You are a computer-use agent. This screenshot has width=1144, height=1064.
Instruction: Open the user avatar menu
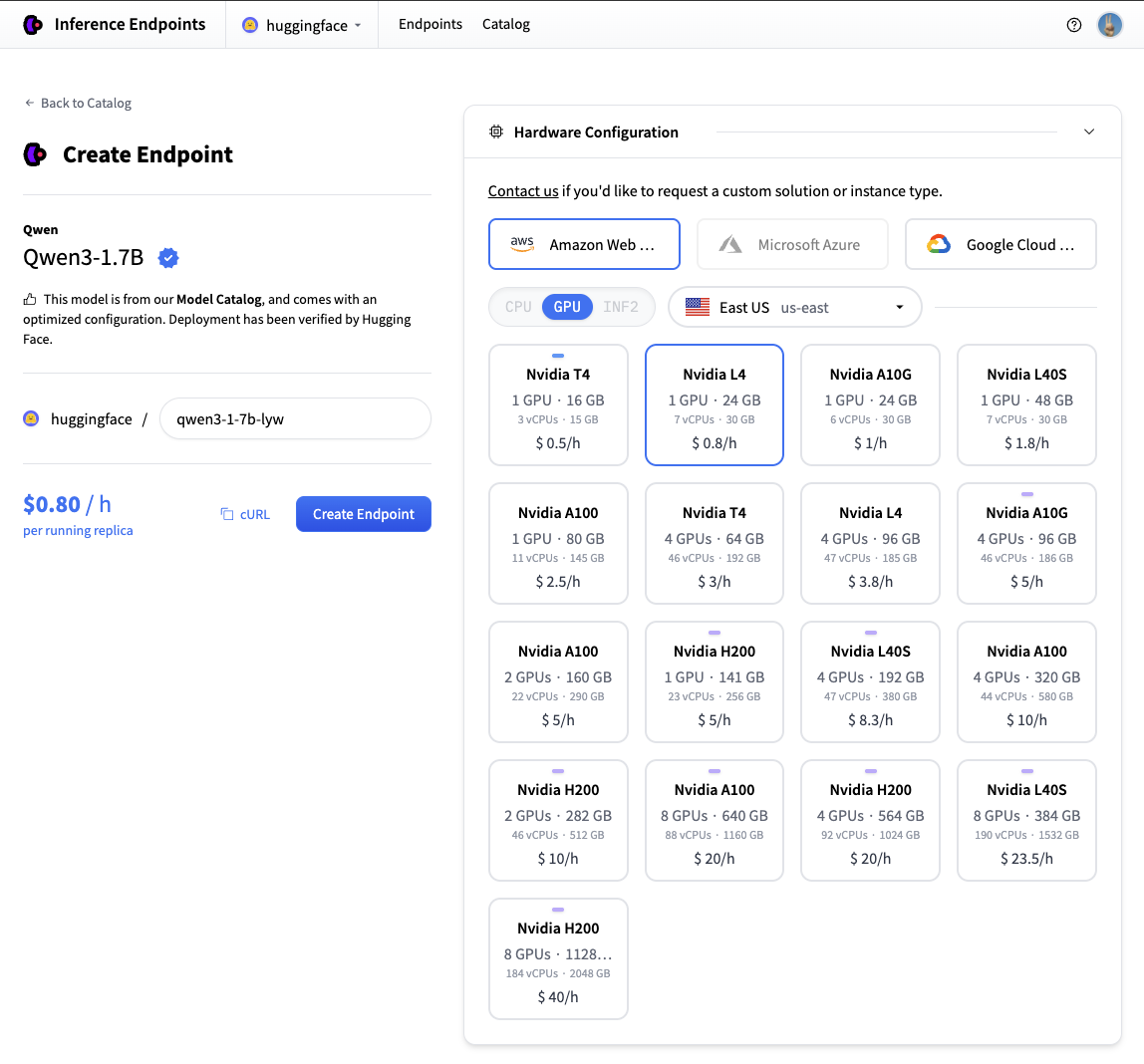1110,25
